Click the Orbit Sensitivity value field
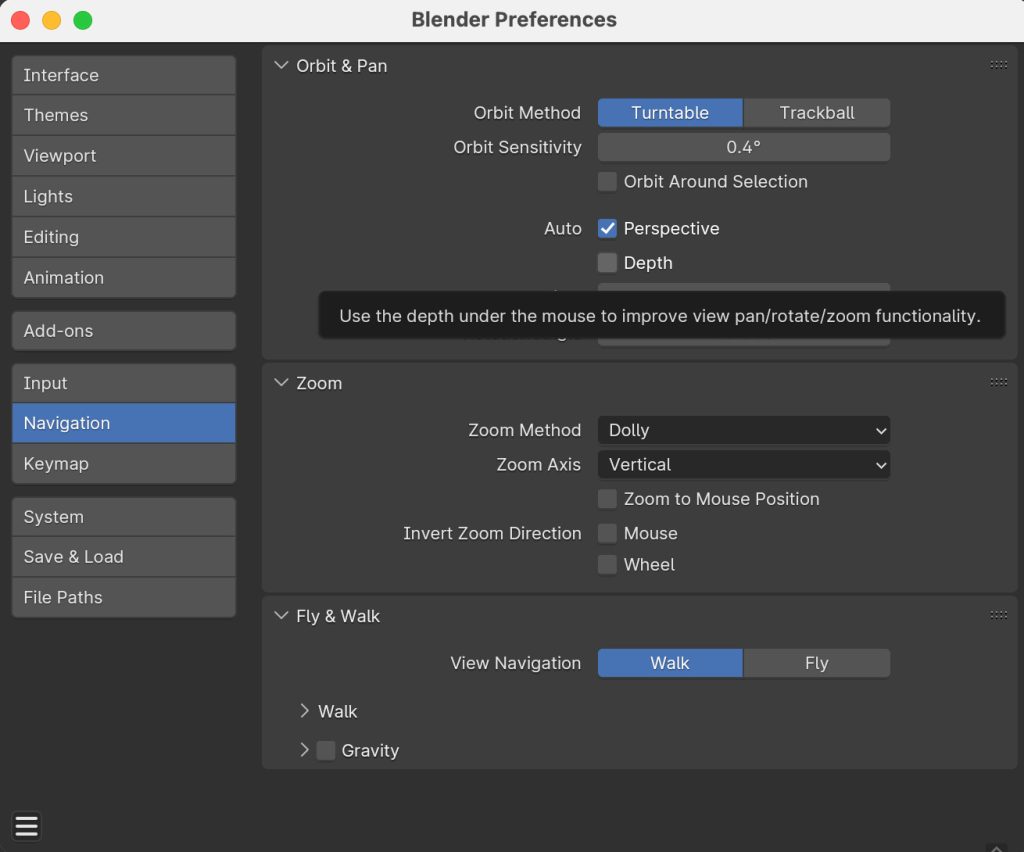 [743, 147]
